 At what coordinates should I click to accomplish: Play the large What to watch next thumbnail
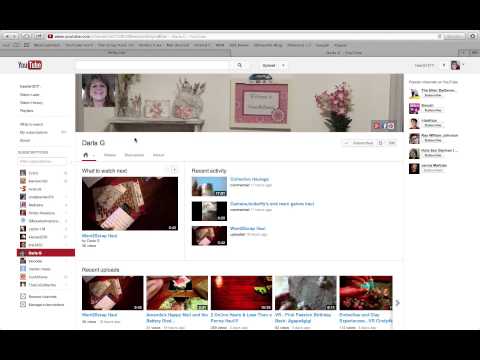pos(130,203)
